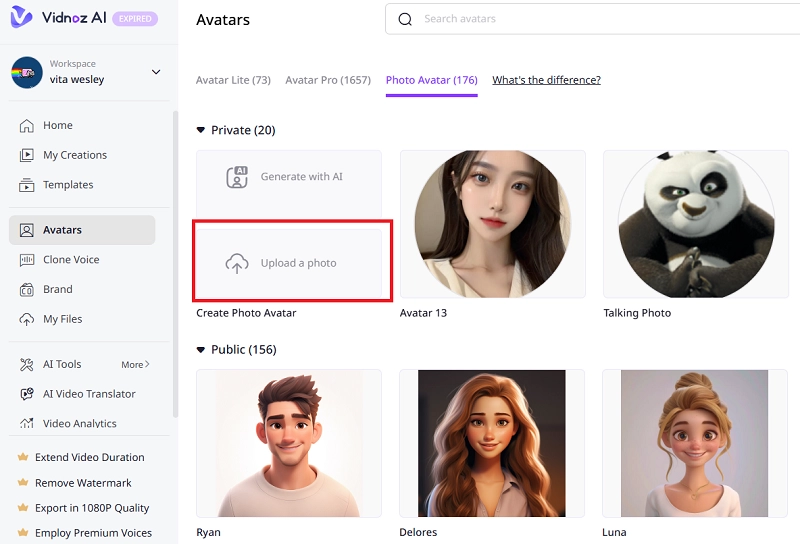Expand the workspace vita wesley dropdown
Screen dimensions: 800x544
[156, 72]
